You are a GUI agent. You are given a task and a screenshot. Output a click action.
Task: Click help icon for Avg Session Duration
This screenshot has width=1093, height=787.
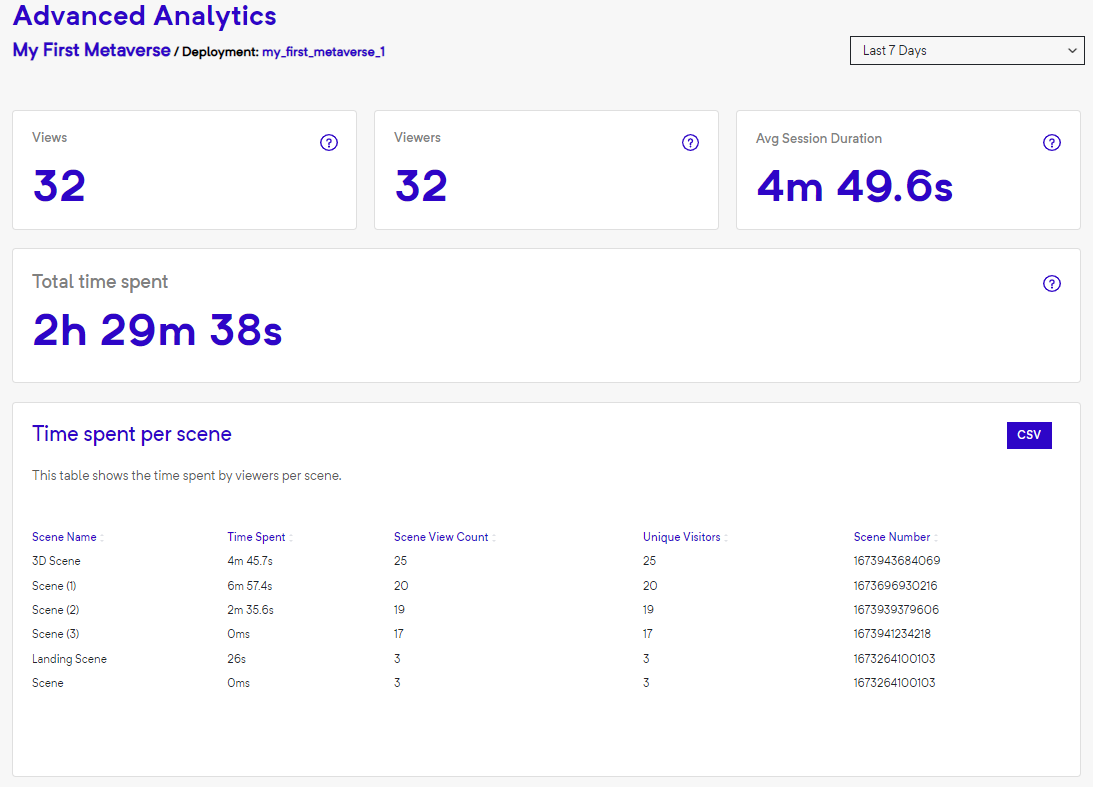[1051, 143]
